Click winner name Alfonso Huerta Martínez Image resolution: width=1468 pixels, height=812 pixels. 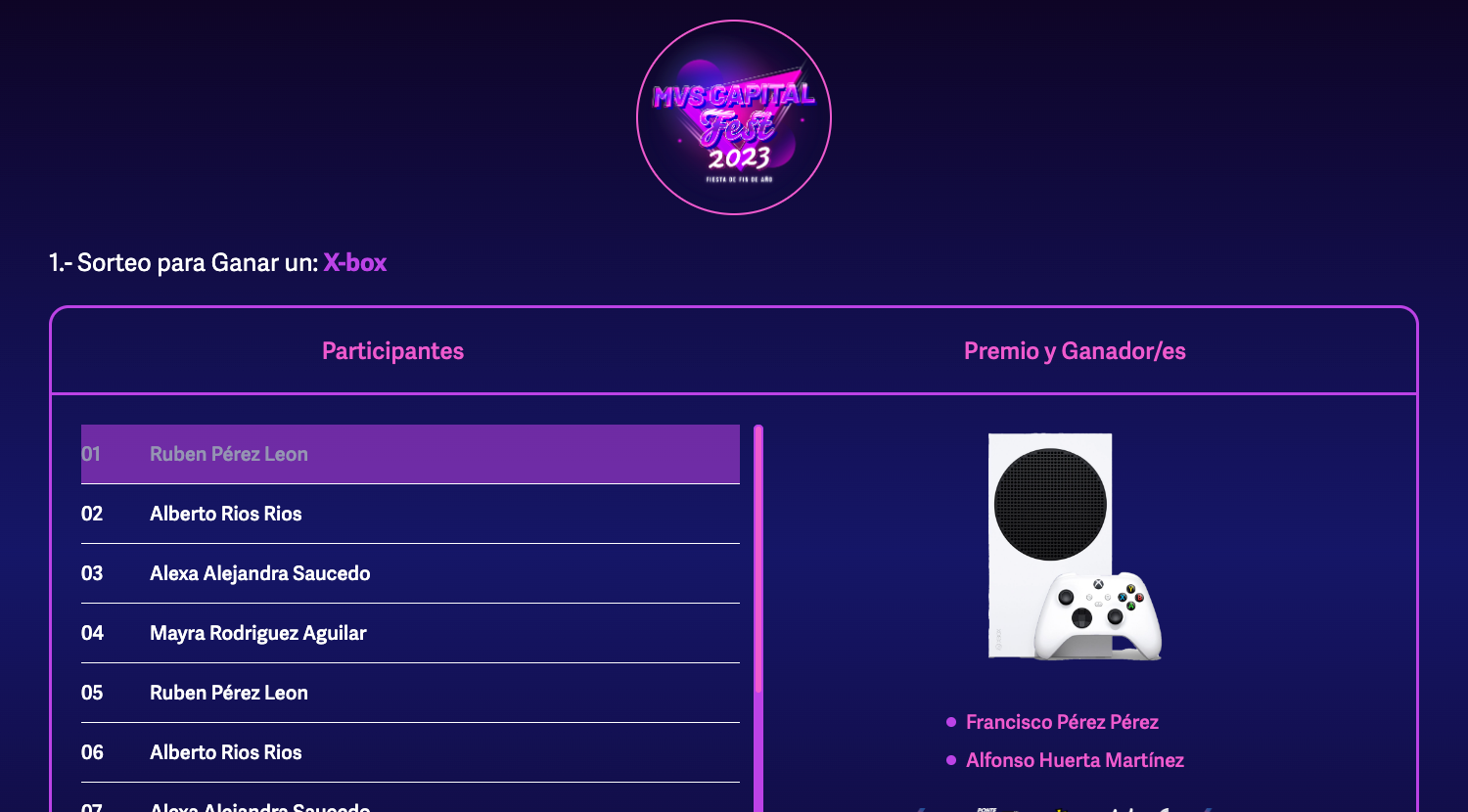[x=1075, y=760]
